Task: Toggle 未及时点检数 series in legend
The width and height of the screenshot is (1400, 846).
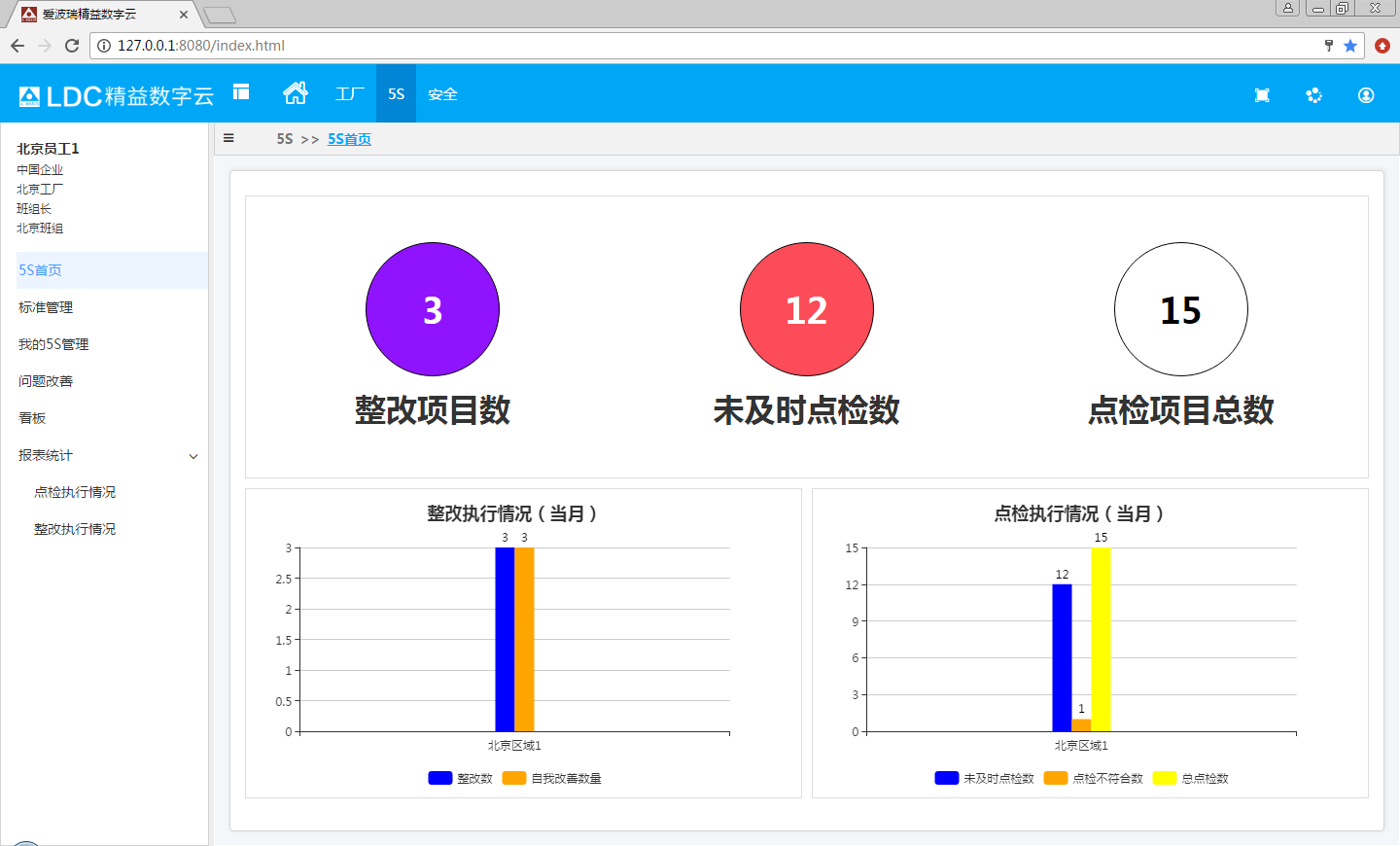Action: click(x=984, y=778)
